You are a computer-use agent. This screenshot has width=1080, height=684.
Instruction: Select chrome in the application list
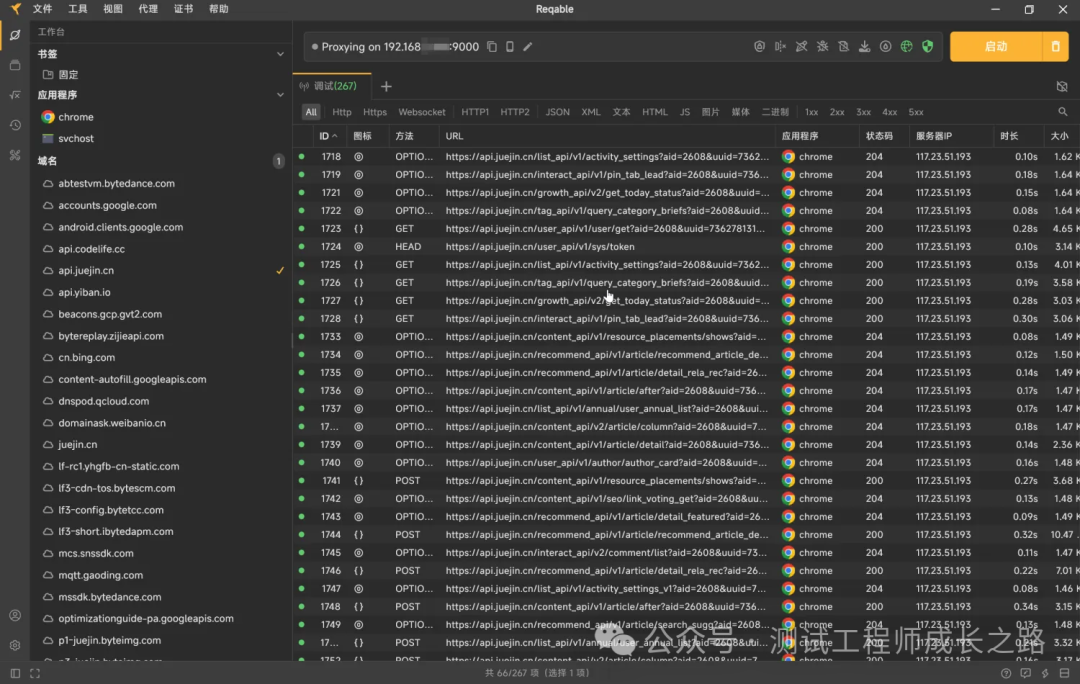[160, 117]
